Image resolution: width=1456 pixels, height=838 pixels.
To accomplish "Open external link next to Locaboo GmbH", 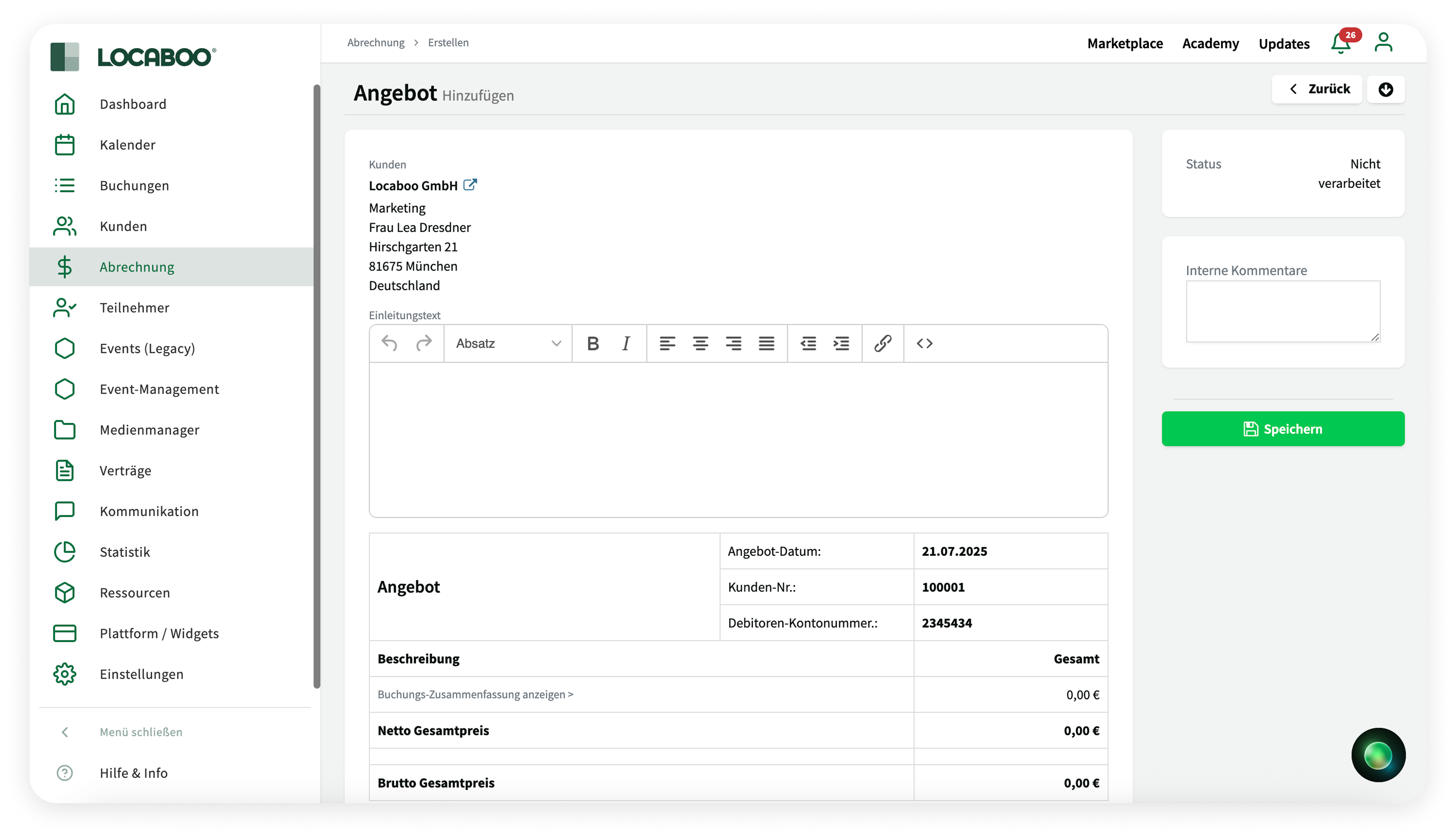I will pos(470,185).
